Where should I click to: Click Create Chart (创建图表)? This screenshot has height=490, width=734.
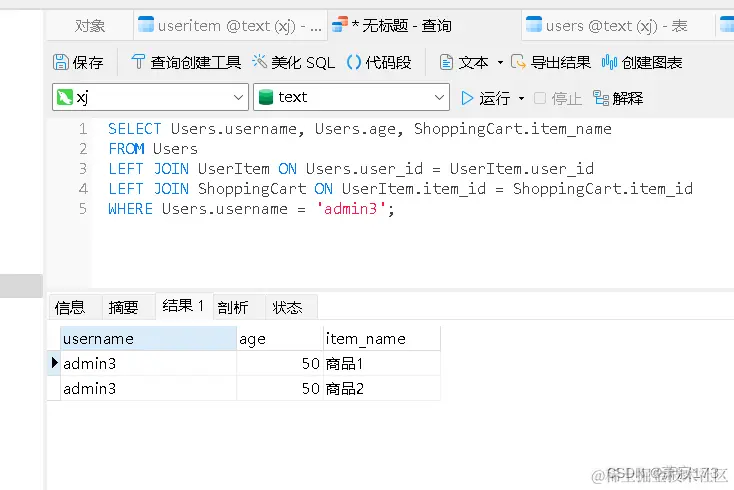click(642, 62)
